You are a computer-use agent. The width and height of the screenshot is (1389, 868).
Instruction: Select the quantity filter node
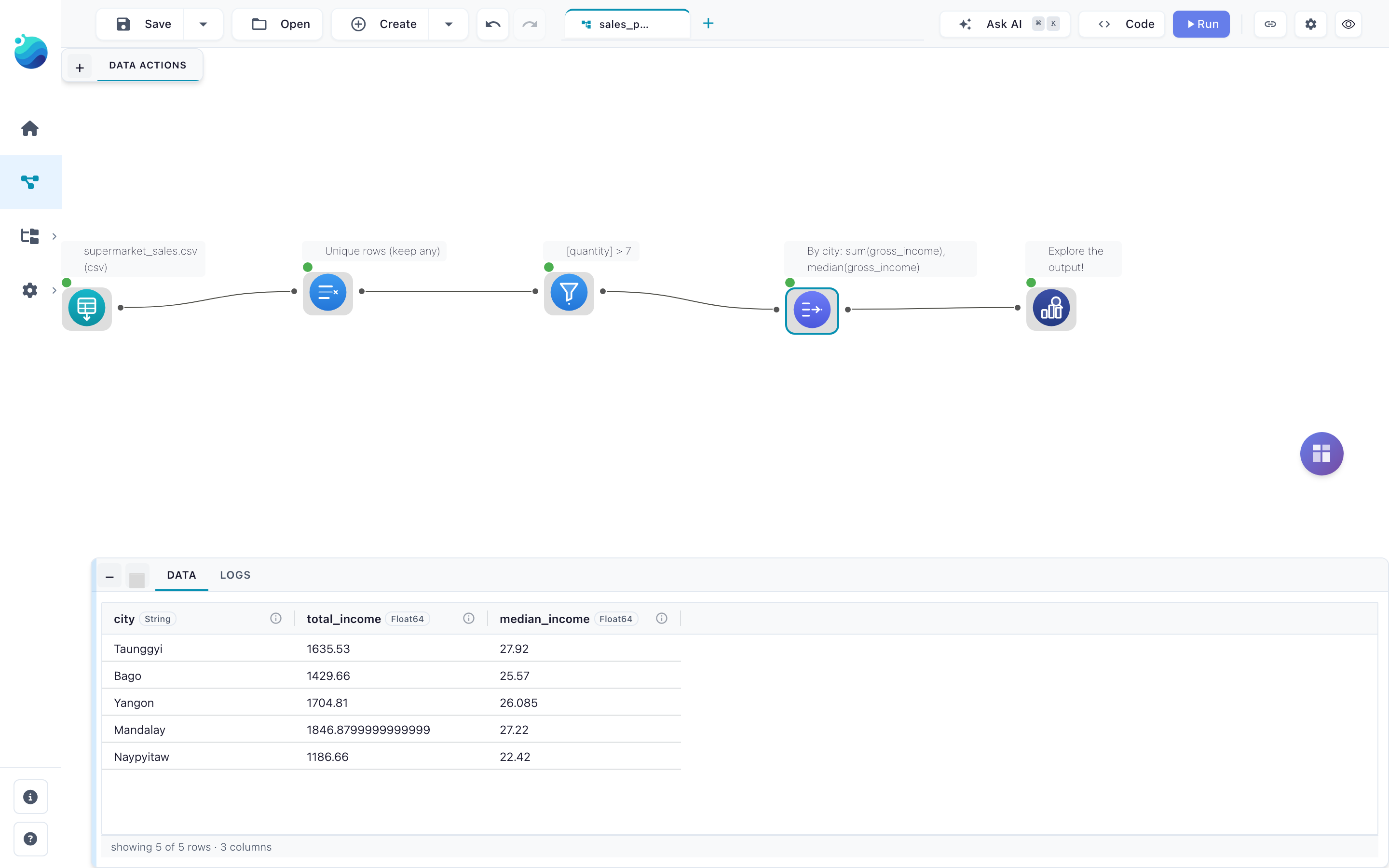point(569,293)
